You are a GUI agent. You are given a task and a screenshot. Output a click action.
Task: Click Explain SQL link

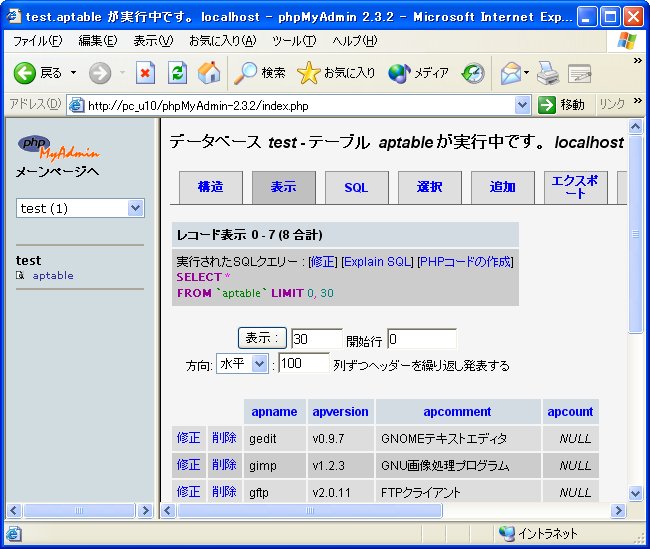(x=377, y=262)
